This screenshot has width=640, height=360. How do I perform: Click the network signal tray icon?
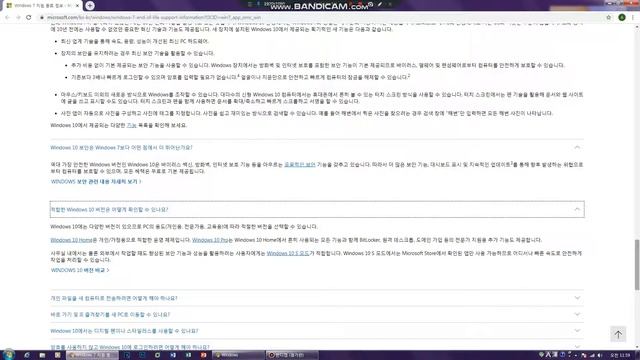pyautogui.click(x=592, y=356)
